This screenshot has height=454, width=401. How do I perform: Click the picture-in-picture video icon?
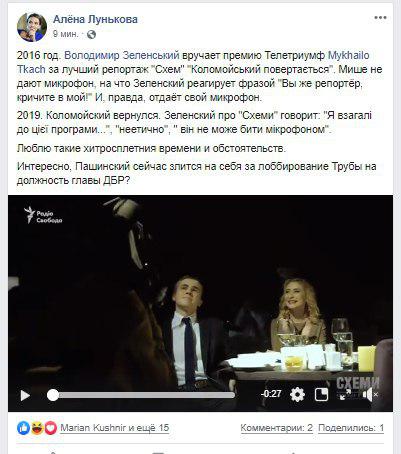tap(321, 395)
